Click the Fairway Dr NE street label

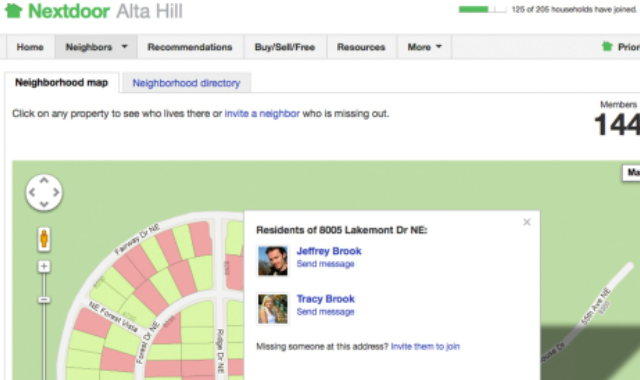pos(137,239)
